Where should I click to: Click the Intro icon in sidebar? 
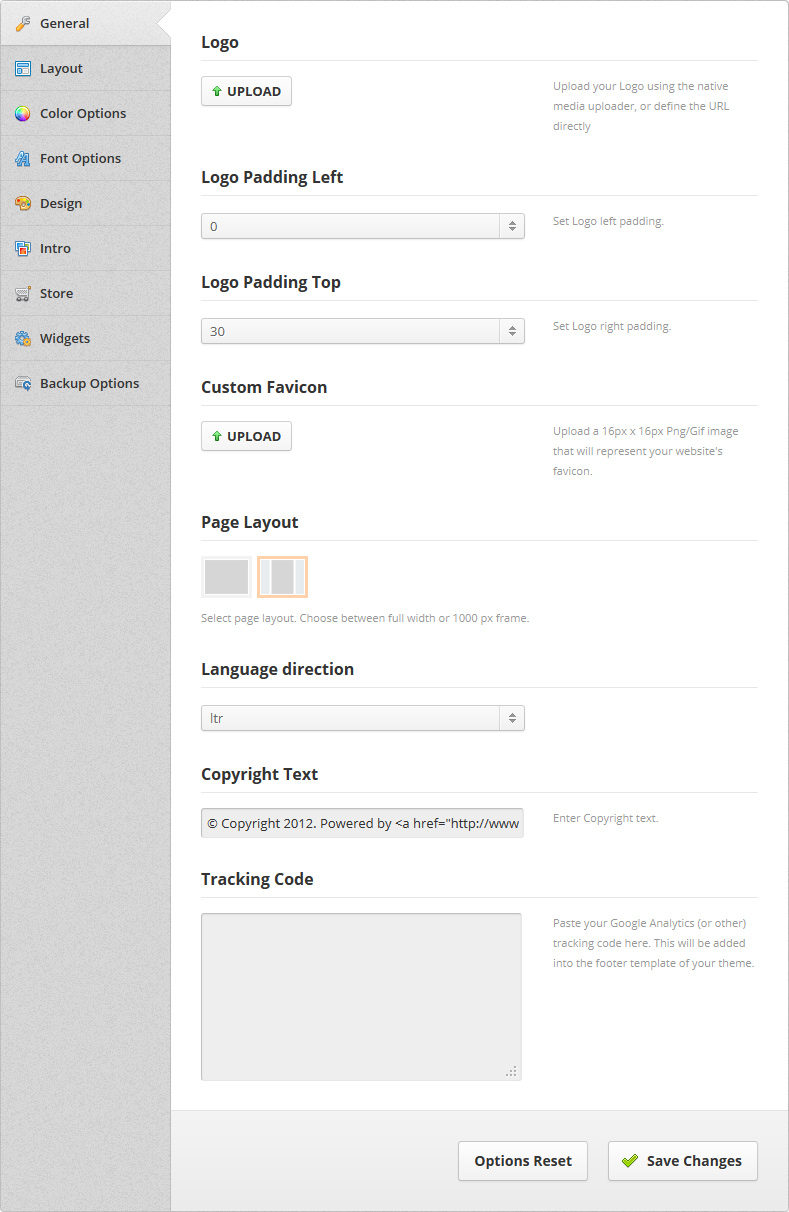point(23,249)
